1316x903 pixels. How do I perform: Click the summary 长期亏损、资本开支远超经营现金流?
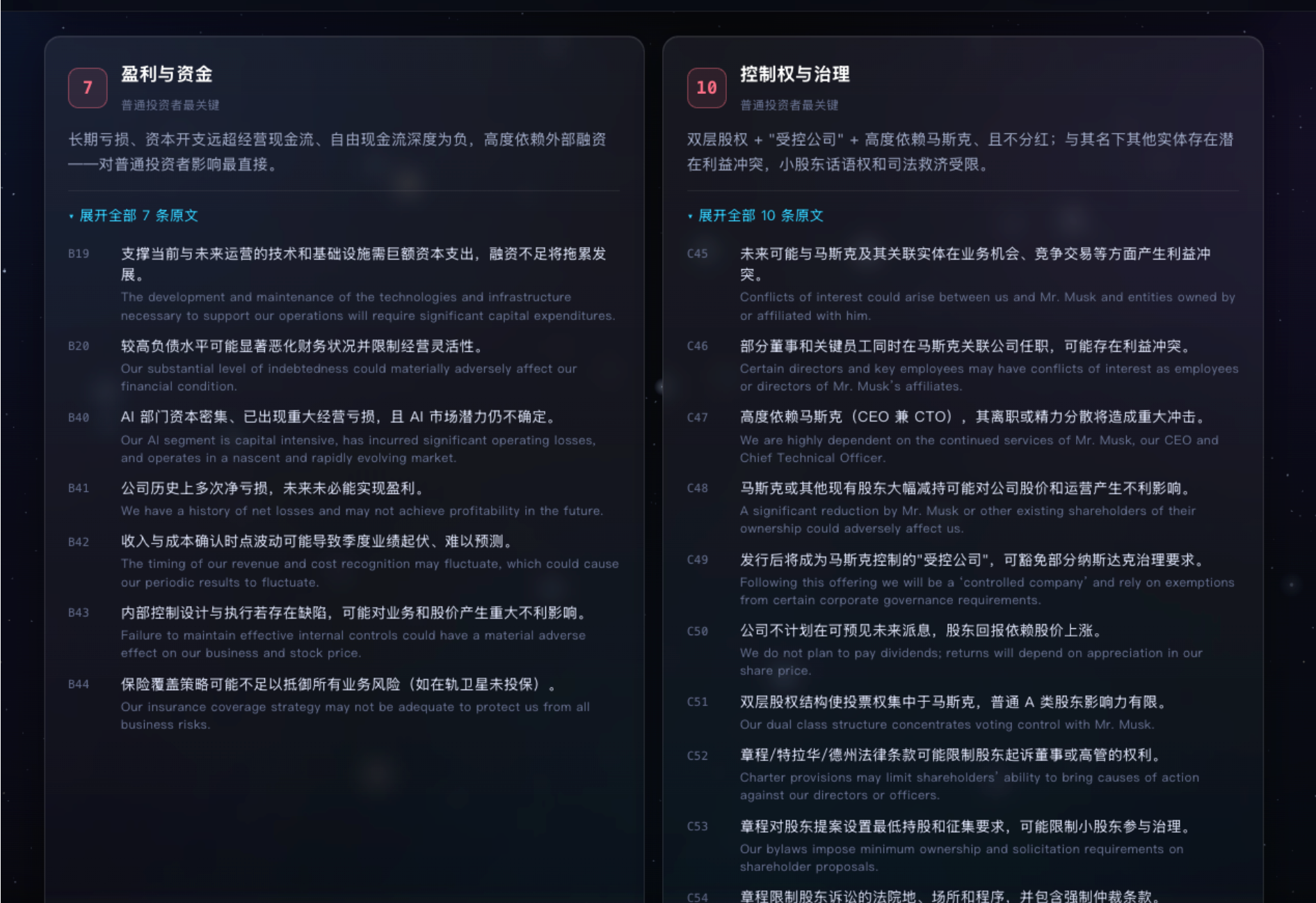[x=337, y=152]
